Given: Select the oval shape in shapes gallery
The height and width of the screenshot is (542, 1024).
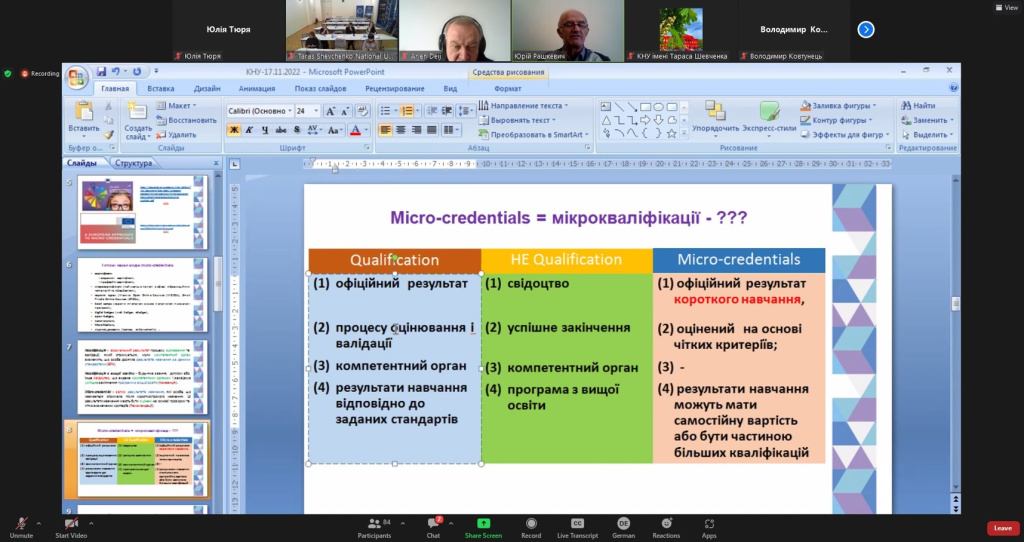Looking at the screenshot, I should click(658, 107).
